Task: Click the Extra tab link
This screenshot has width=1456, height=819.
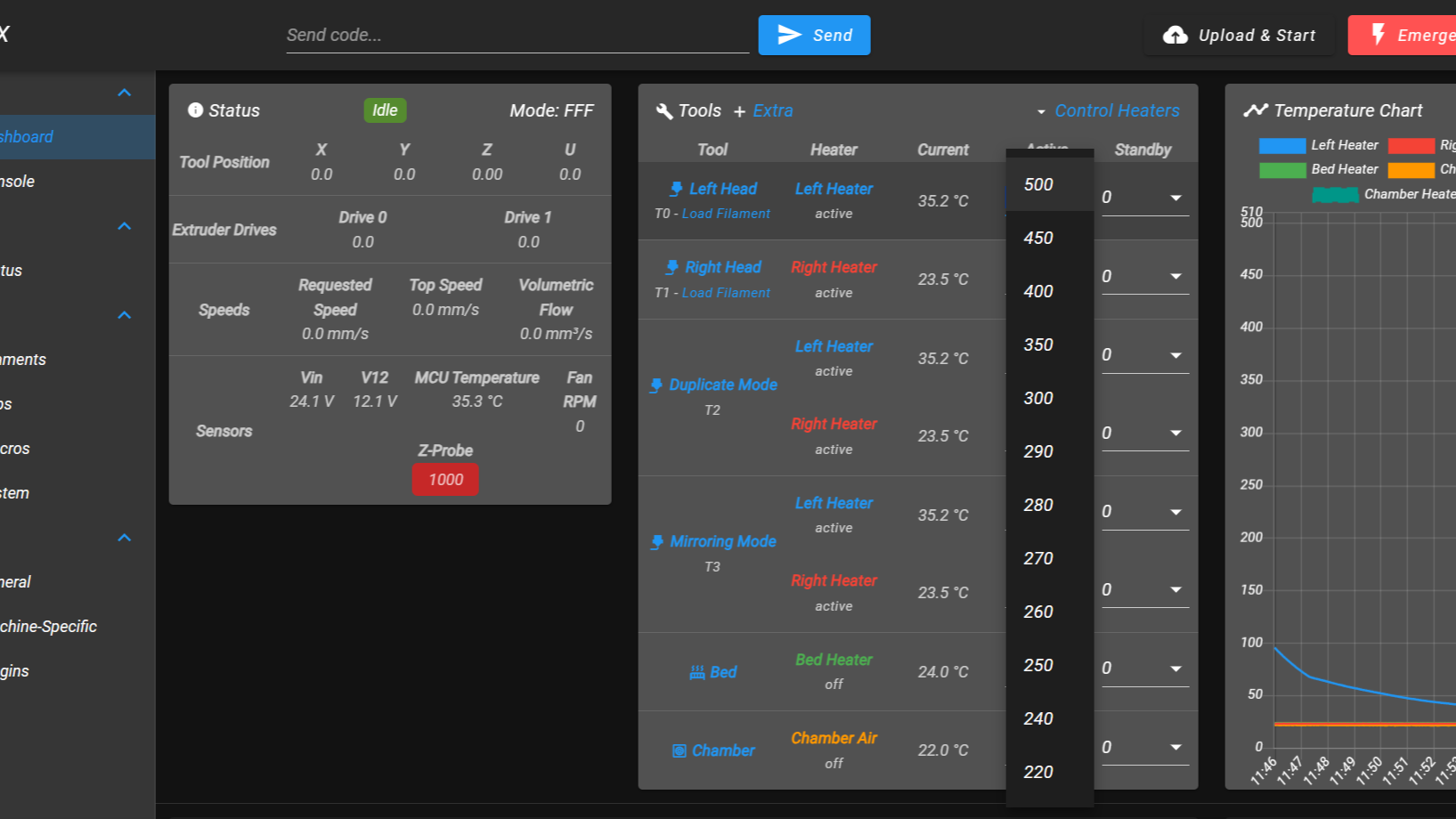Action: coord(772,110)
